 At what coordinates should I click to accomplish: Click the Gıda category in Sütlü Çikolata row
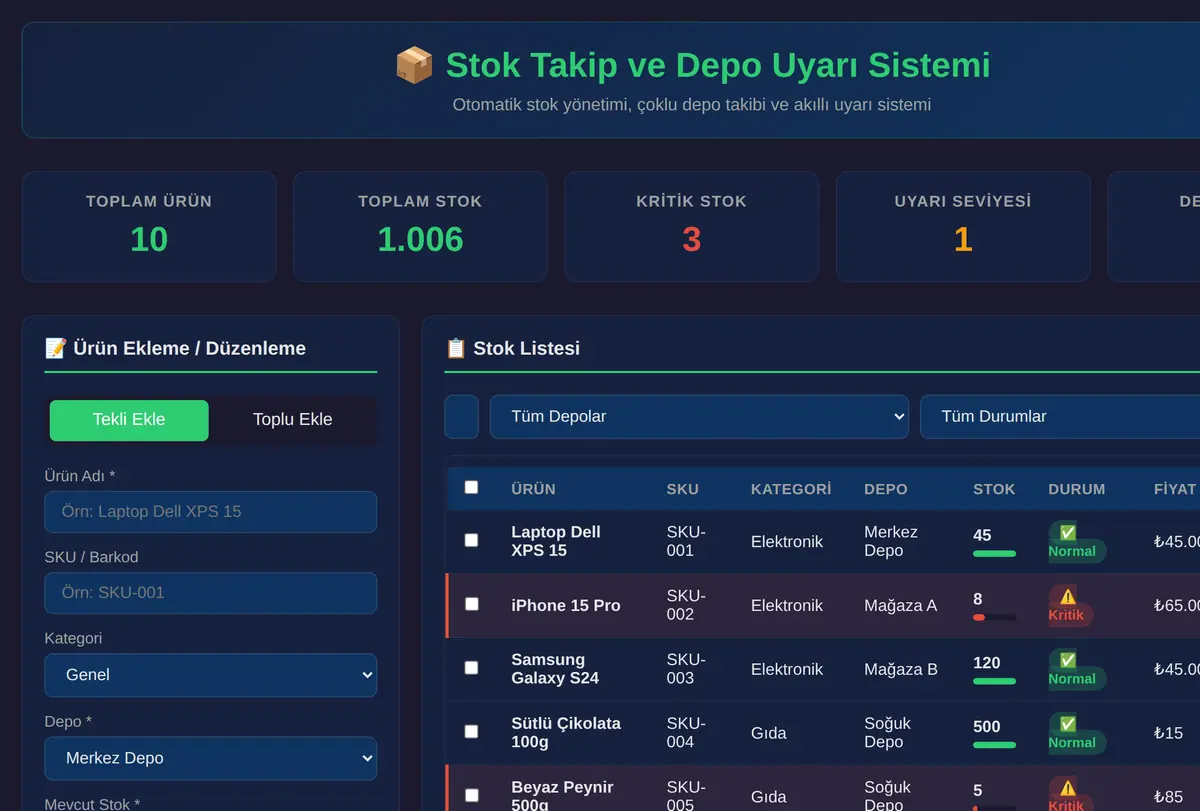click(769, 733)
